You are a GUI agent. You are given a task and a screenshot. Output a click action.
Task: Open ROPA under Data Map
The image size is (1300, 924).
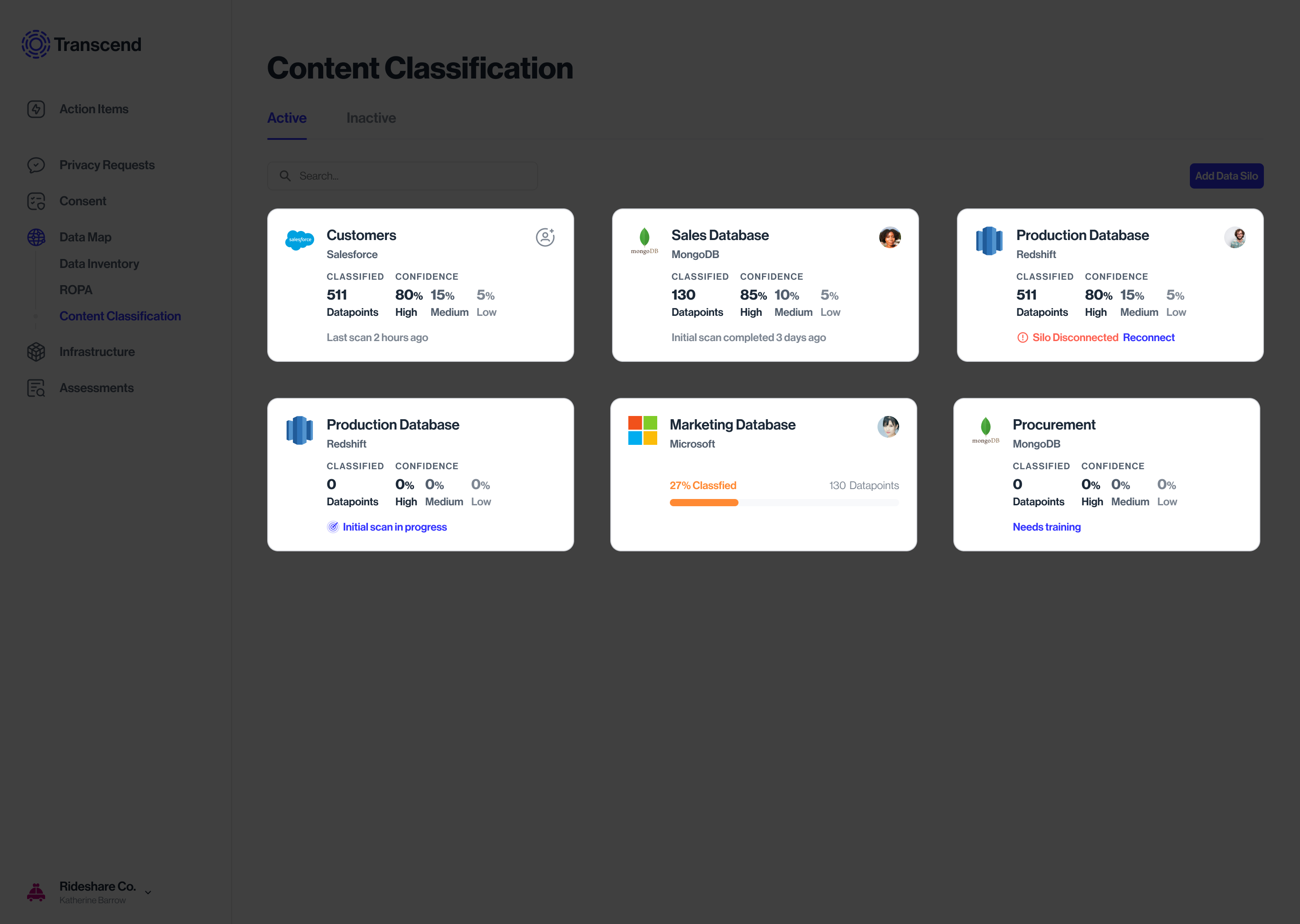pyautogui.click(x=76, y=290)
